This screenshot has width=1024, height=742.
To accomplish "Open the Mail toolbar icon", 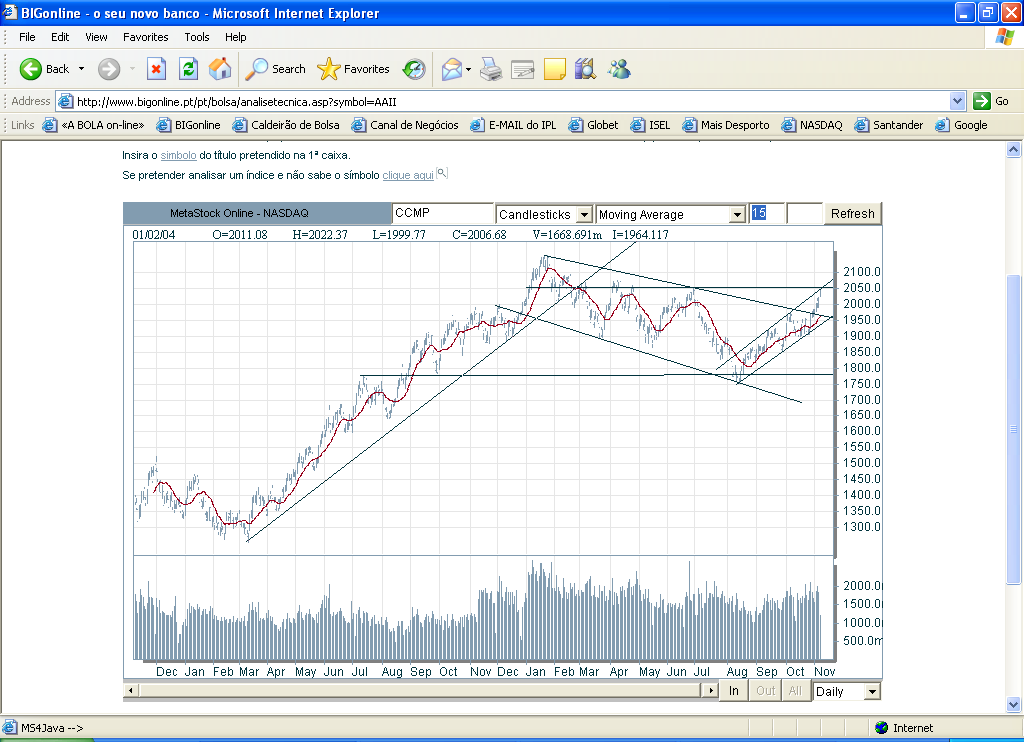I will [453, 69].
